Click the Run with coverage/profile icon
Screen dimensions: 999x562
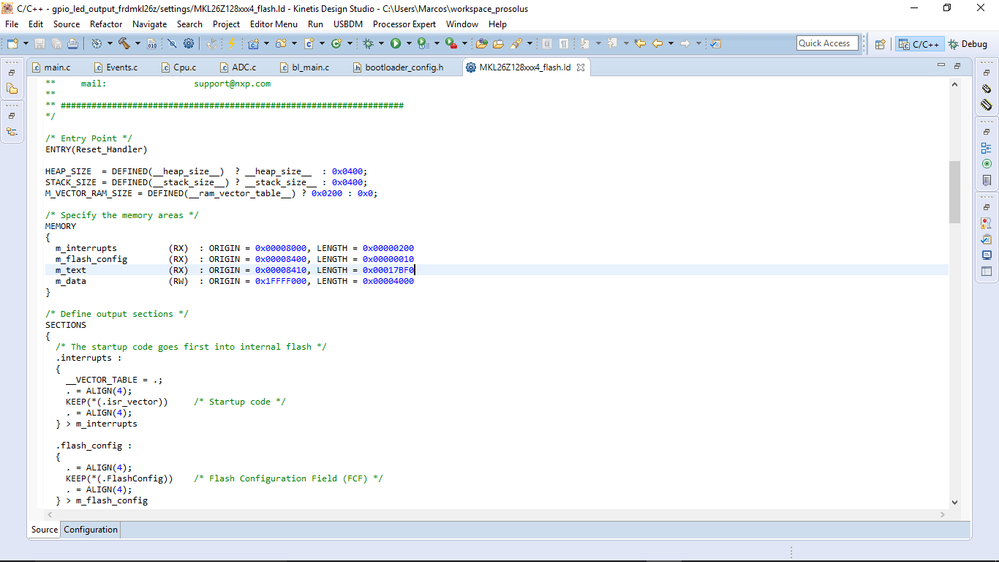coord(422,43)
